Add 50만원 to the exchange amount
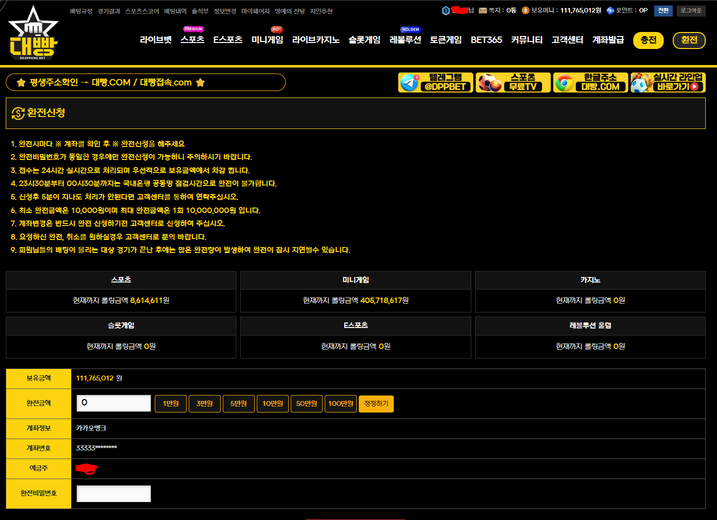 click(x=306, y=404)
